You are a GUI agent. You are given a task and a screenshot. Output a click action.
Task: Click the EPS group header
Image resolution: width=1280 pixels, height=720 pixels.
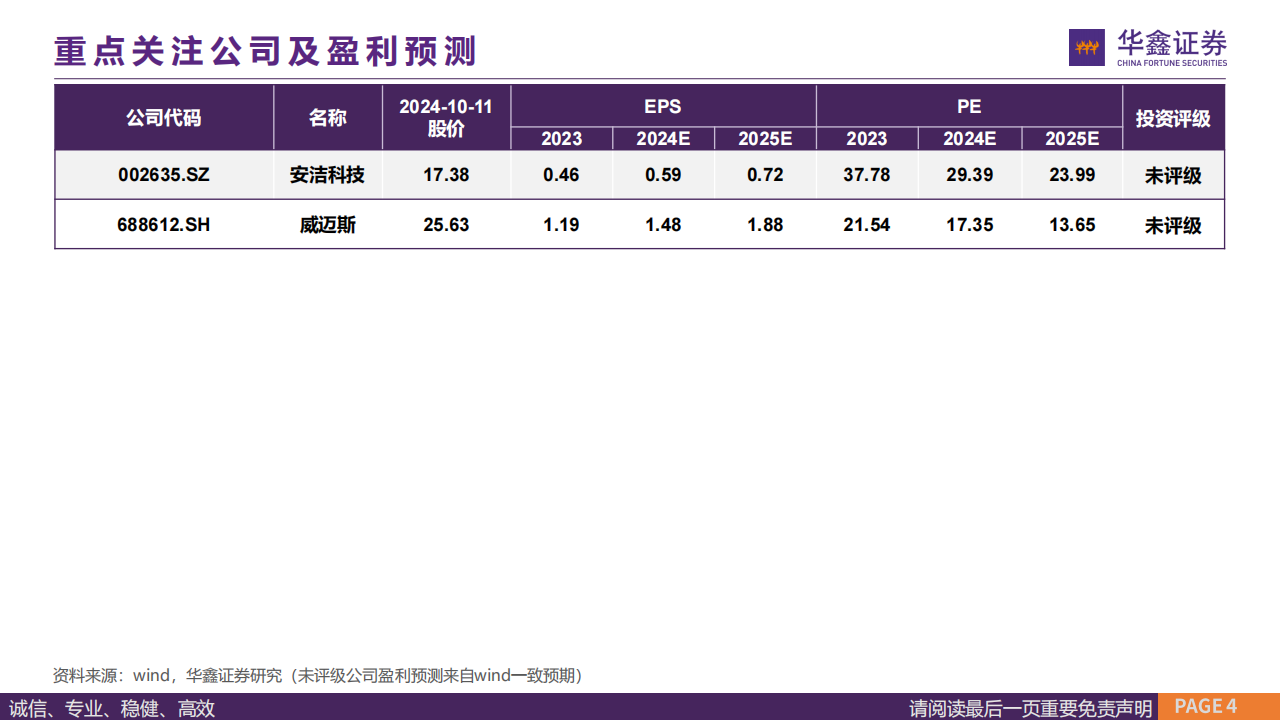click(663, 106)
